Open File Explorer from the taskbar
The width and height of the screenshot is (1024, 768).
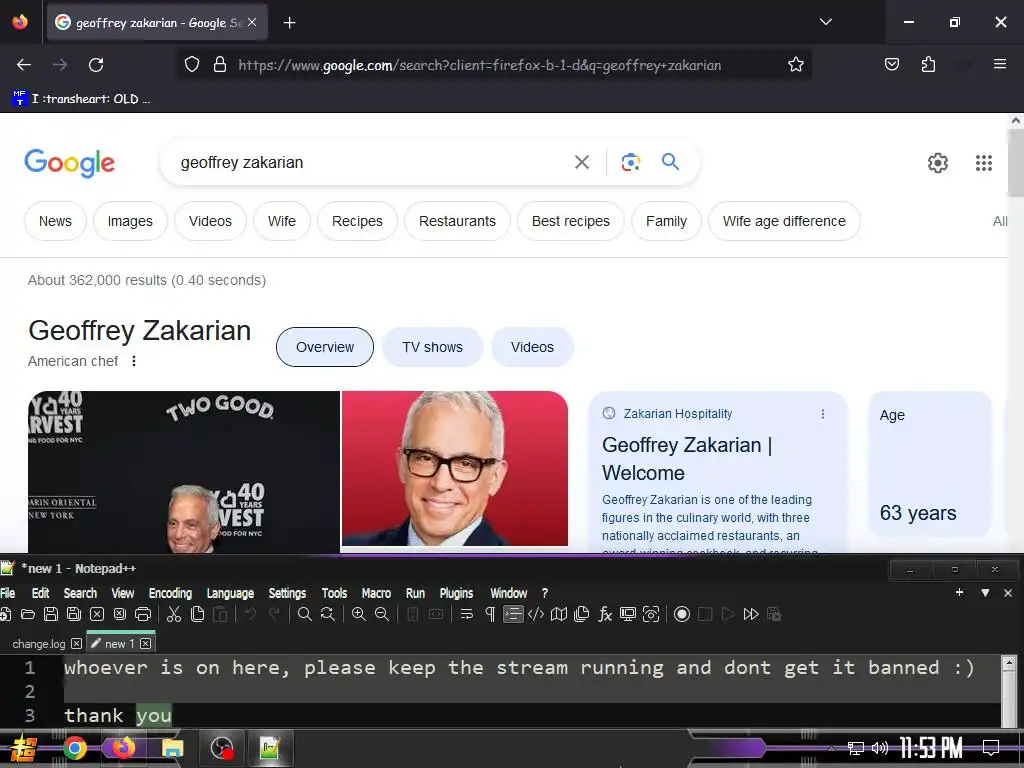pos(172,748)
